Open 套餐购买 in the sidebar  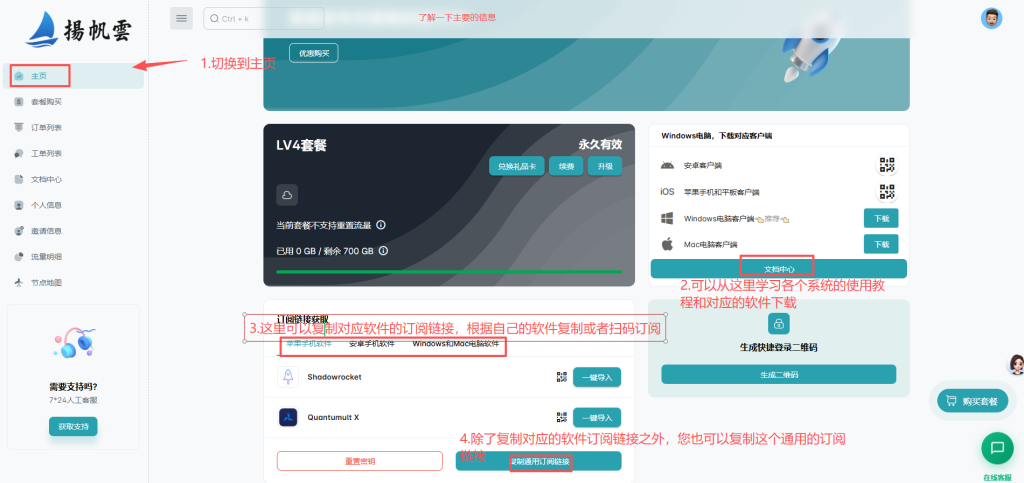46,102
